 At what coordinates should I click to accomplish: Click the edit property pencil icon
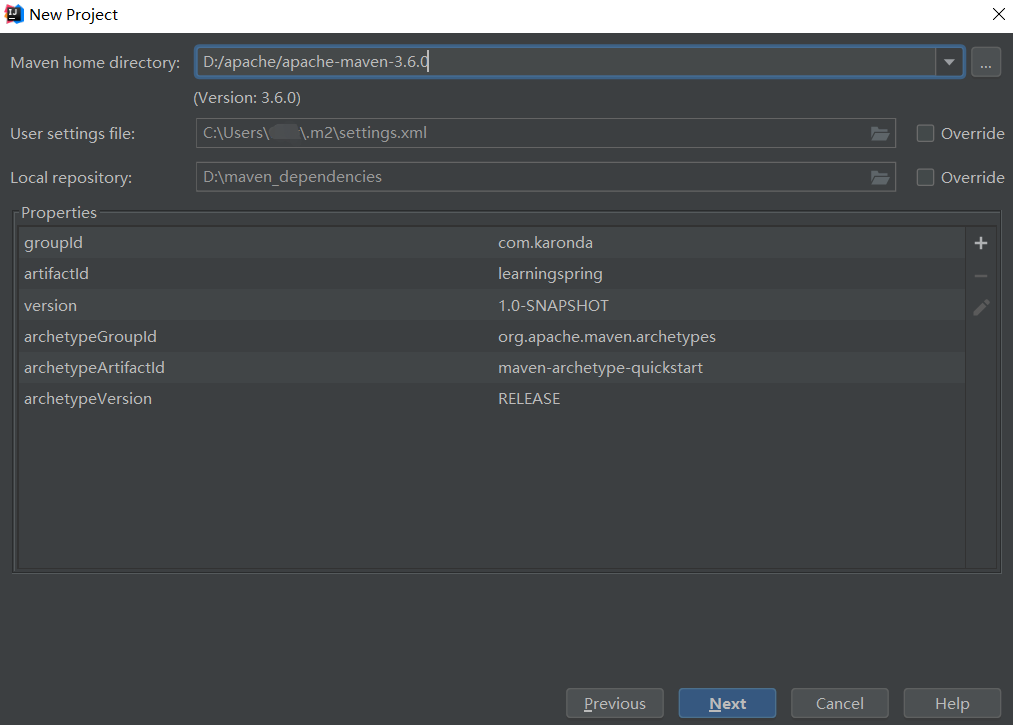click(981, 308)
